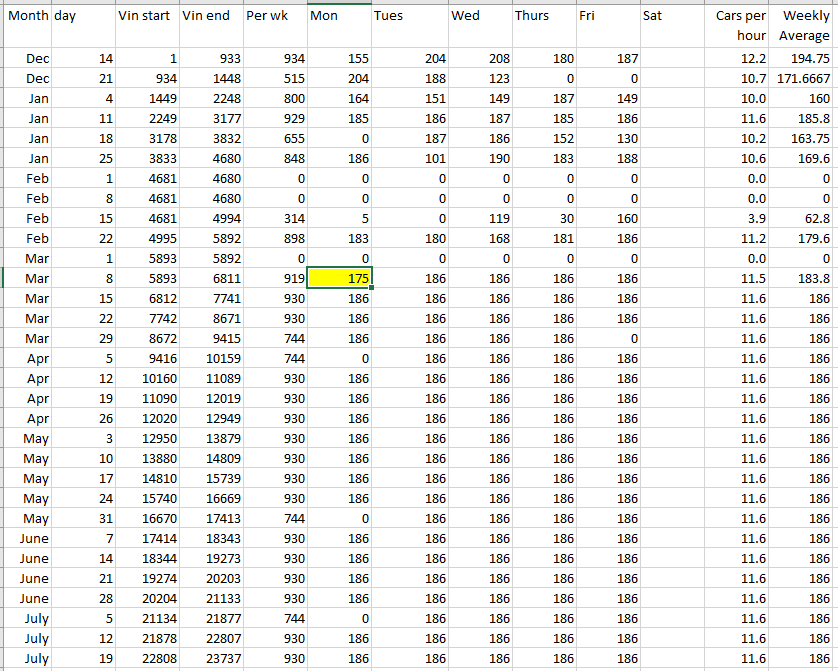Select the "Cars per hour" header cell
The image size is (838, 671).
tap(740, 26)
